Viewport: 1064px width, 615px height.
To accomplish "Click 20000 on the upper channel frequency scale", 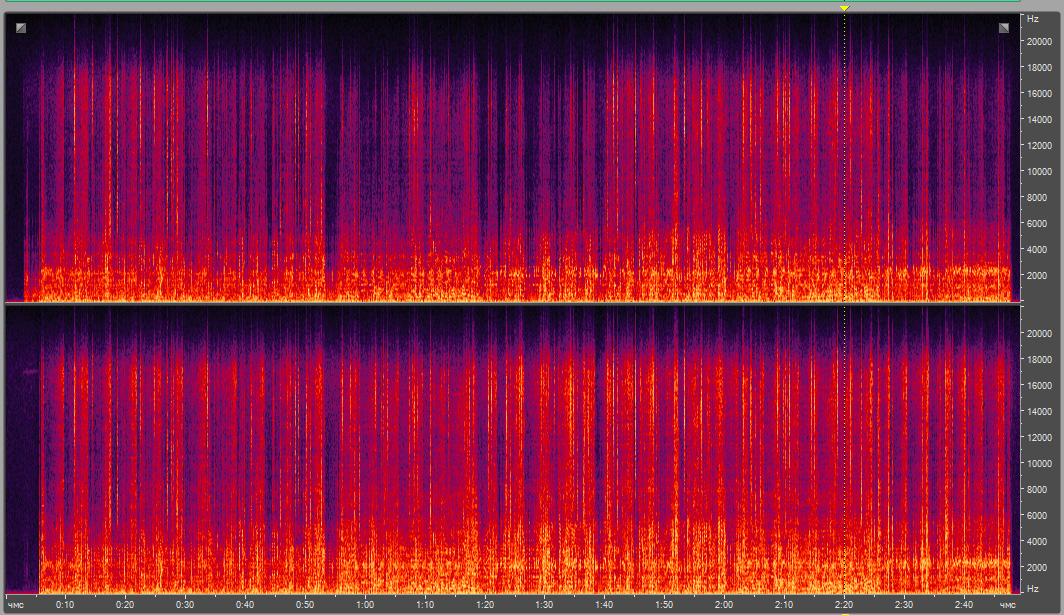I will 1039,41.
